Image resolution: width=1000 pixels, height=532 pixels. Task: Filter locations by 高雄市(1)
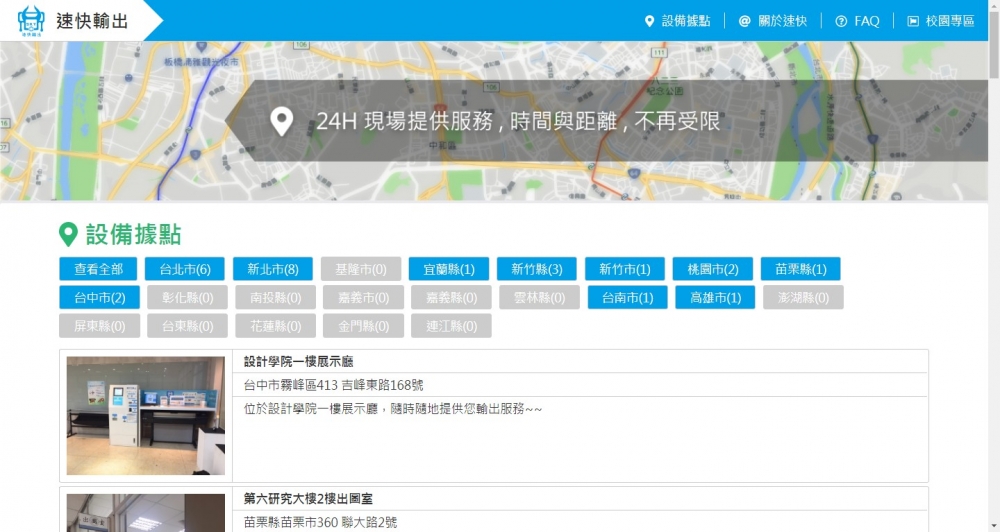(716, 297)
